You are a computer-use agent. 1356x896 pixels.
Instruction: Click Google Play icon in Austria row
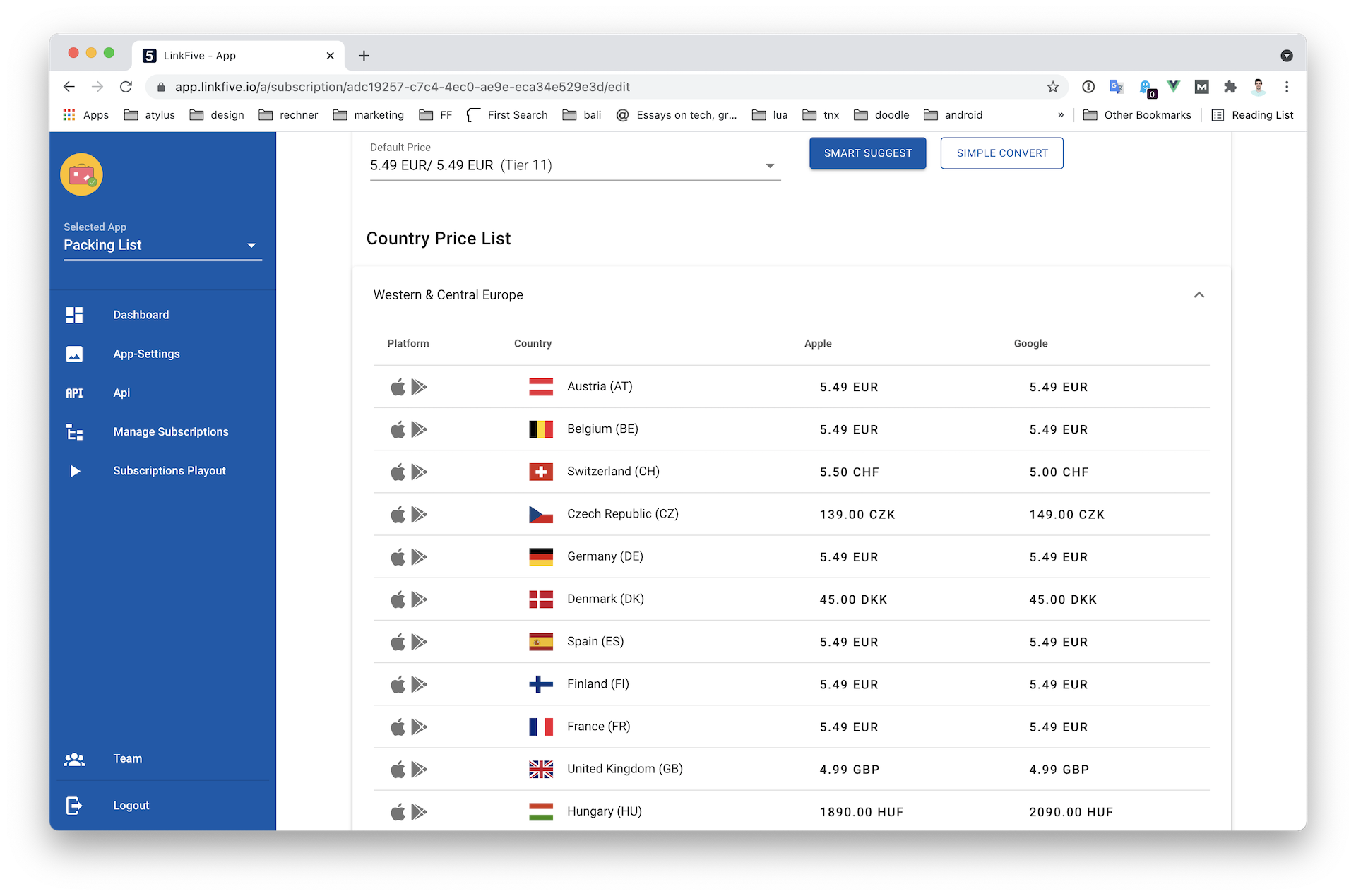pos(420,387)
